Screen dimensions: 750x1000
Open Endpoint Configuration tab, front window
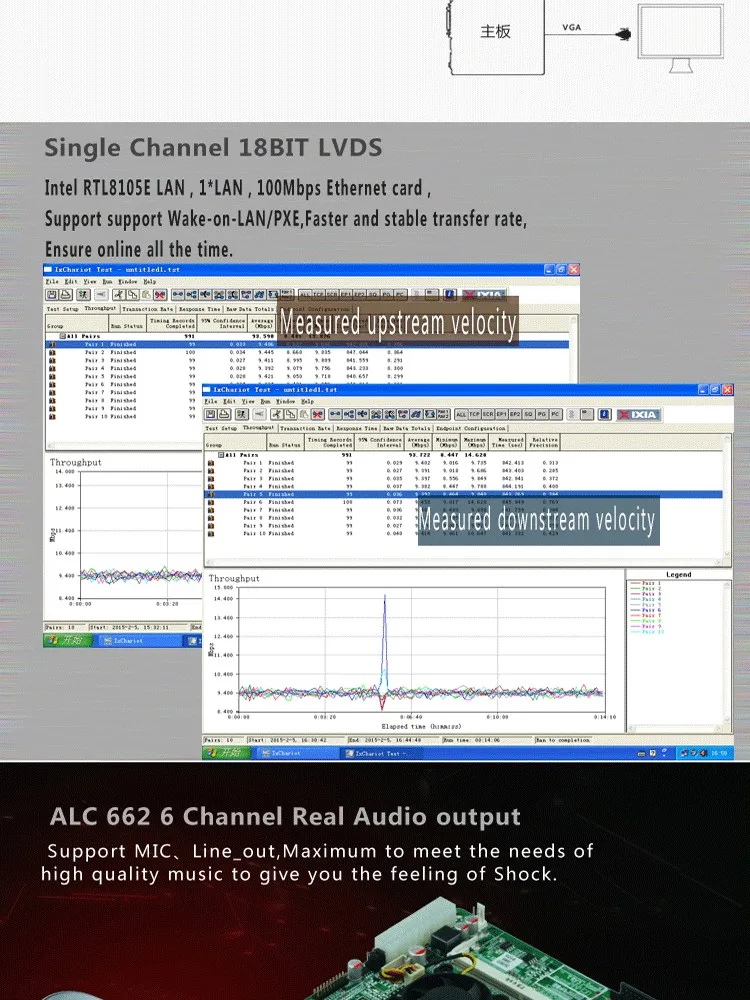click(x=470, y=428)
